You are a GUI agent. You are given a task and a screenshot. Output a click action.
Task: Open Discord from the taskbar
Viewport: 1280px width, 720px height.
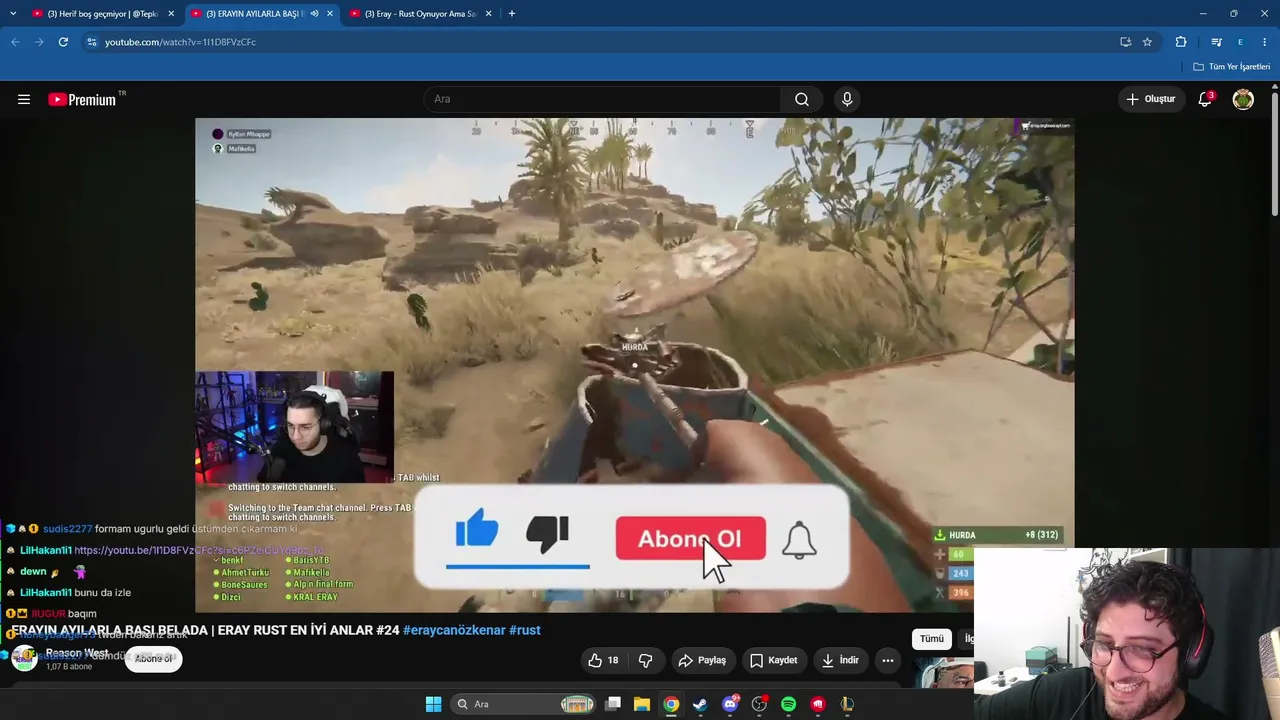tap(730, 704)
